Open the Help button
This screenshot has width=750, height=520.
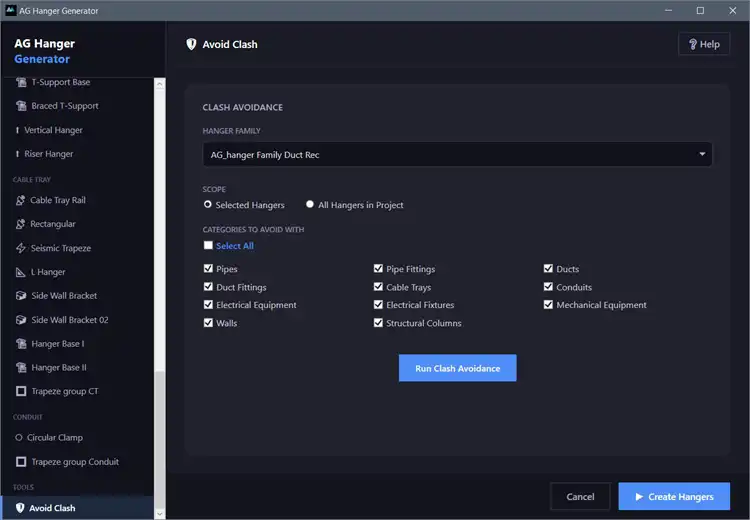704,44
